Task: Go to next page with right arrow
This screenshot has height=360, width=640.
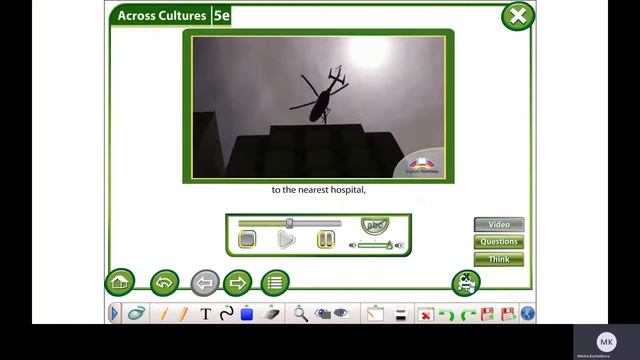Action: click(x=238, y=282)
